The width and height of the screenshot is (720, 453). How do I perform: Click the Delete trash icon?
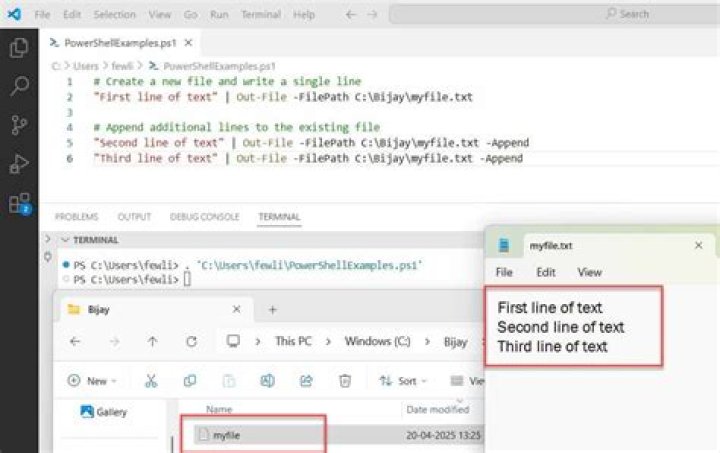click(345, 381)
